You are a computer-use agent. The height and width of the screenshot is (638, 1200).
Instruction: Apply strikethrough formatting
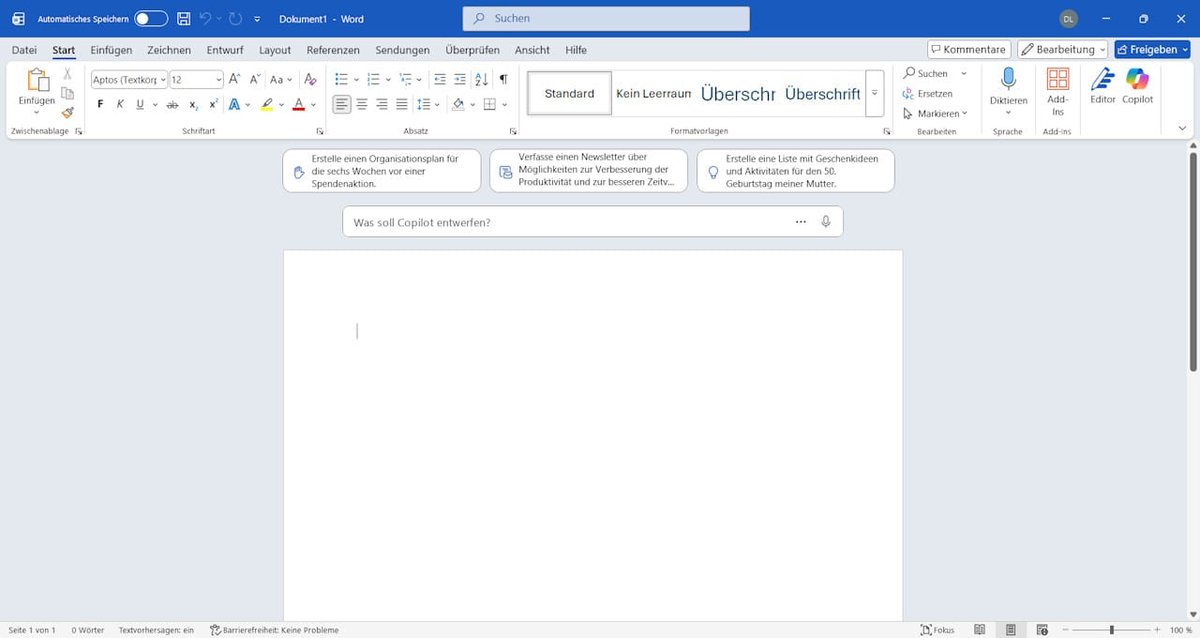point(172,104)
